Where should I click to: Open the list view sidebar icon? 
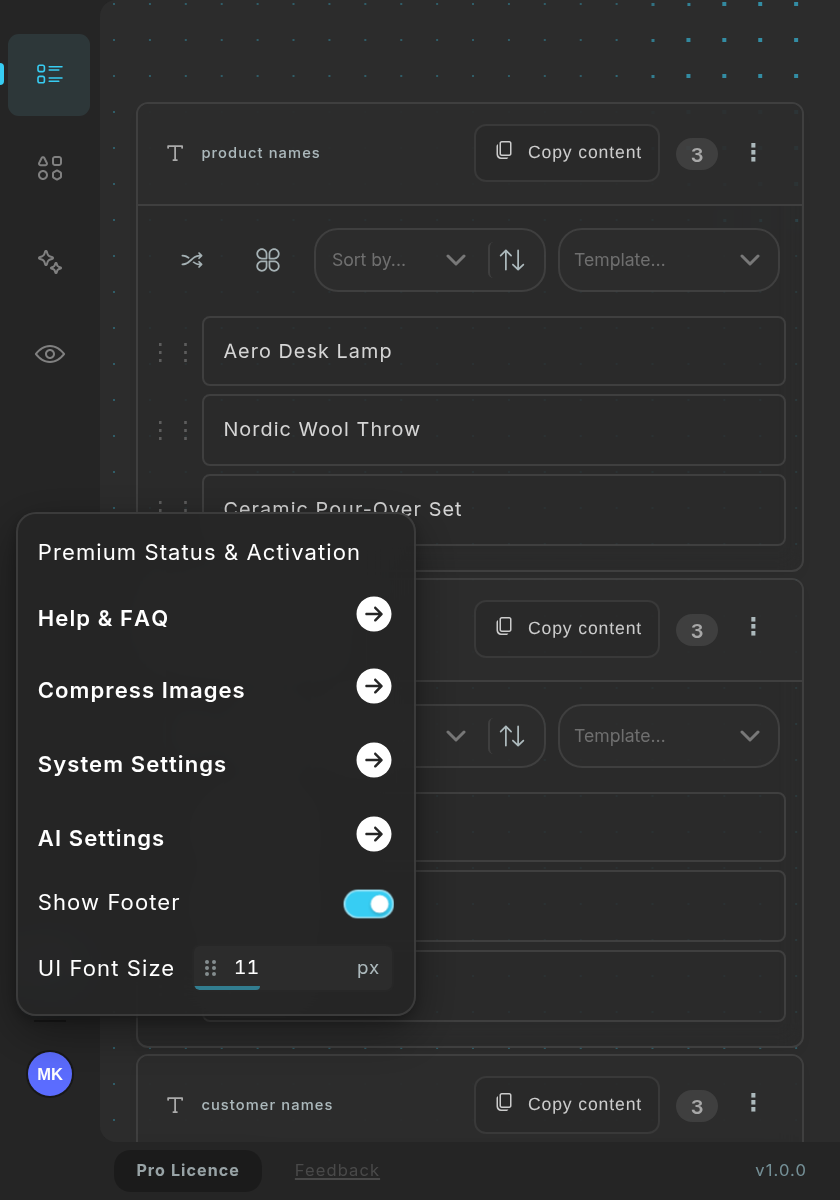coord(49,75)
